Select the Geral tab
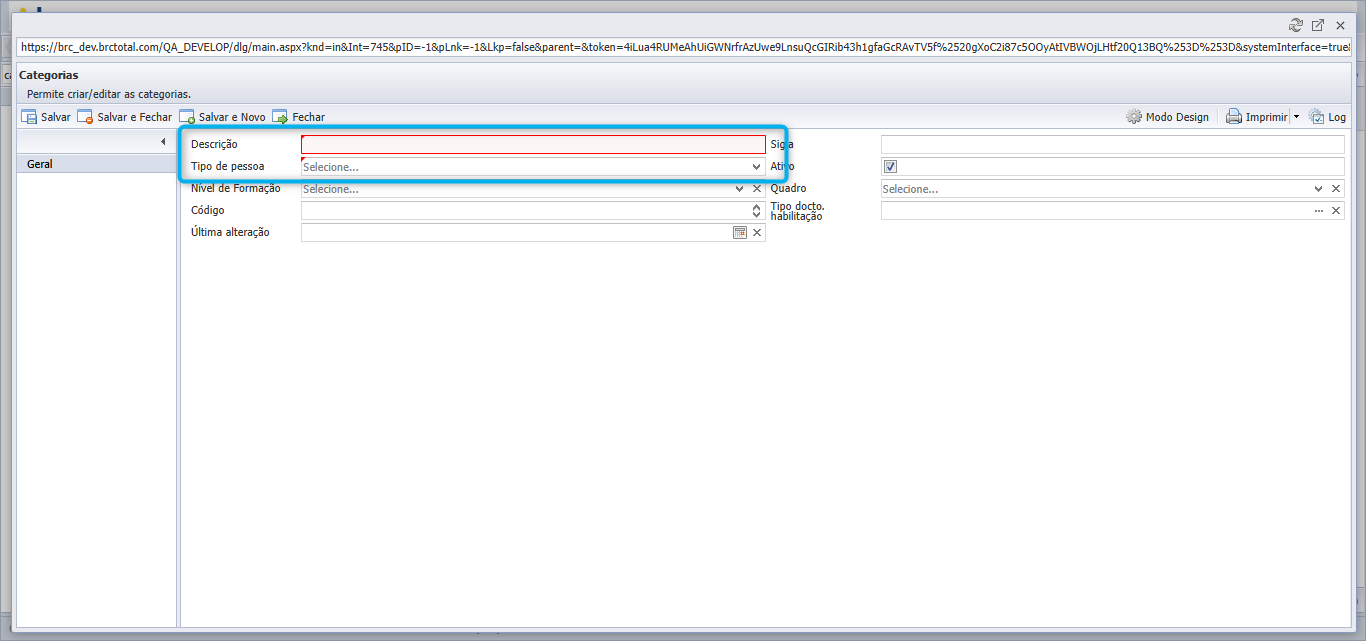The width and height of the screenshot is (1366, 641). tap(97, 164)
